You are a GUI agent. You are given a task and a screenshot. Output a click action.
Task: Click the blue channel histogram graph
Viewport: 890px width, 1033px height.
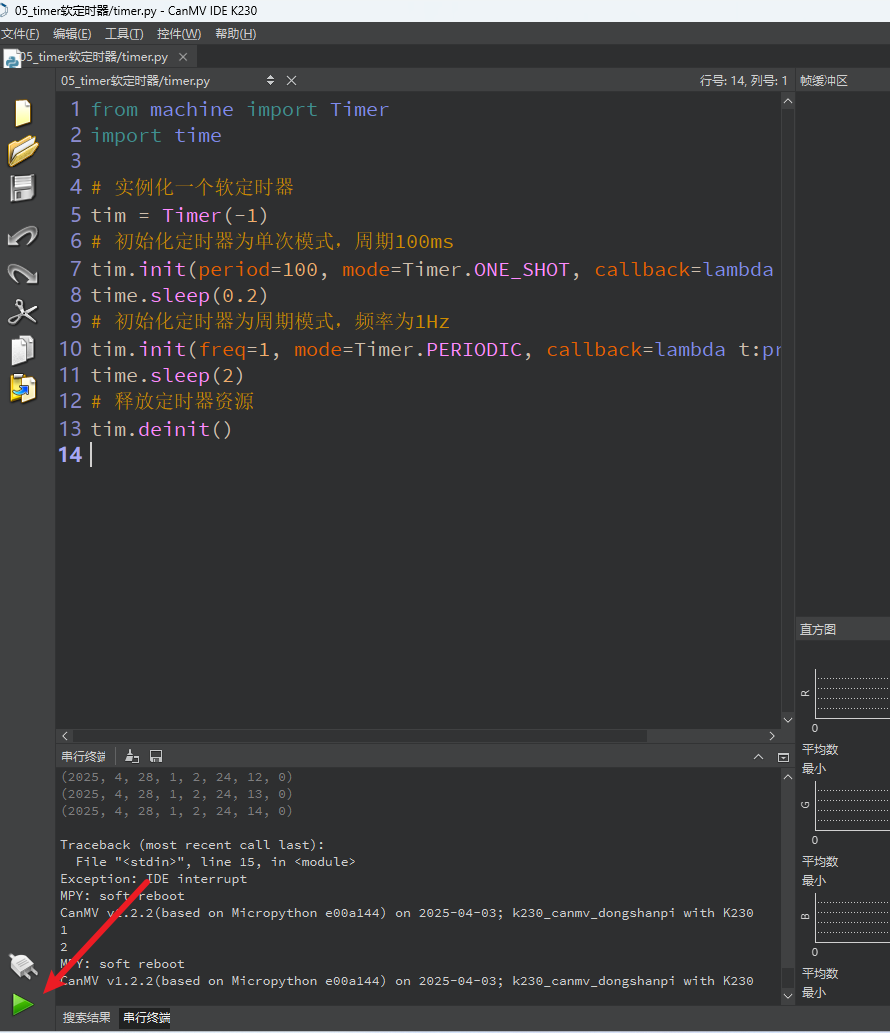(852, 918)
